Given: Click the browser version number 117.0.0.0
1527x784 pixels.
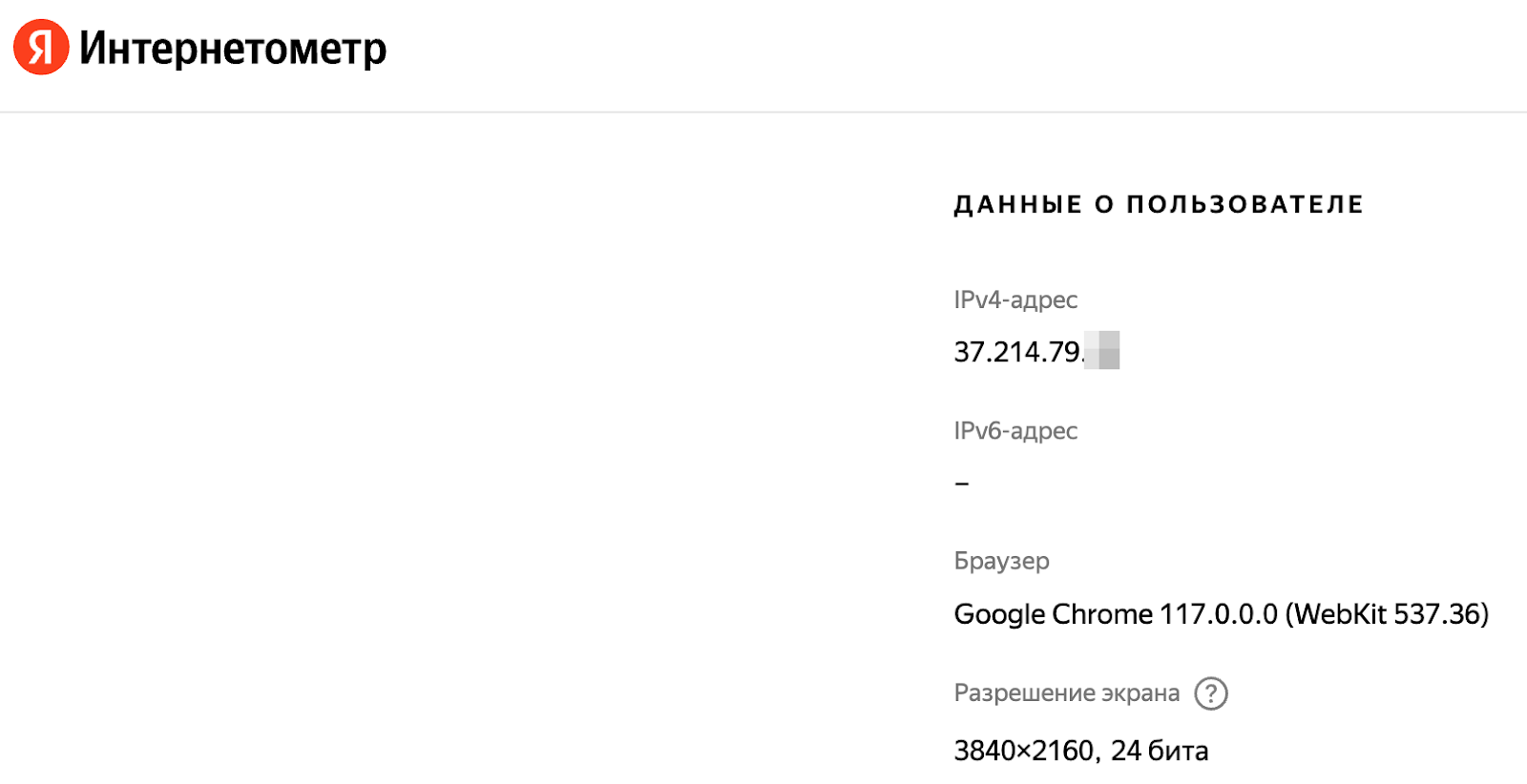Looking at the screenshot, I should click(x=1218, y=614).
